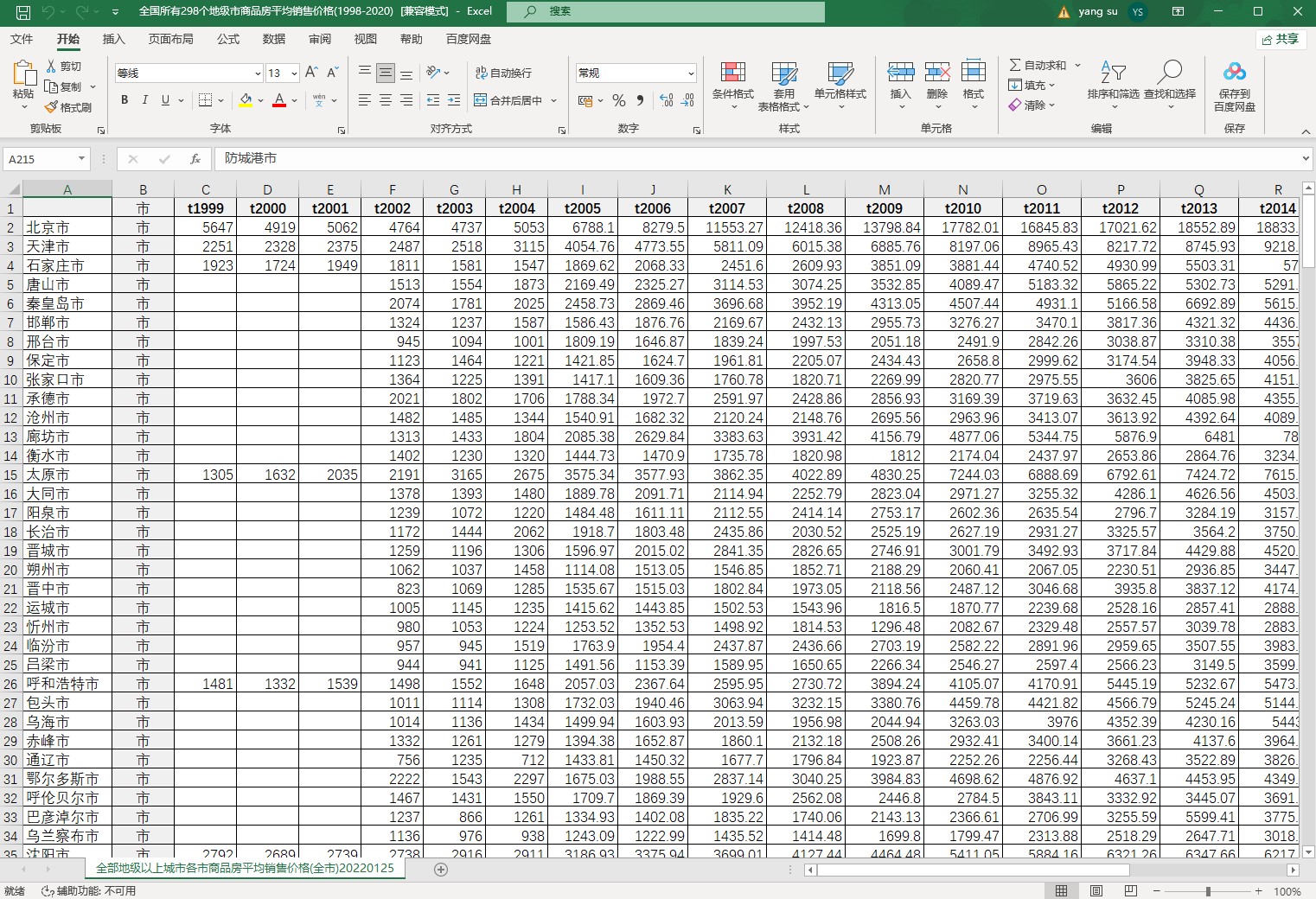Click the Format Painter (格式刷) icon
This screenshot has width=1316, height=899.
coord(53,107)
